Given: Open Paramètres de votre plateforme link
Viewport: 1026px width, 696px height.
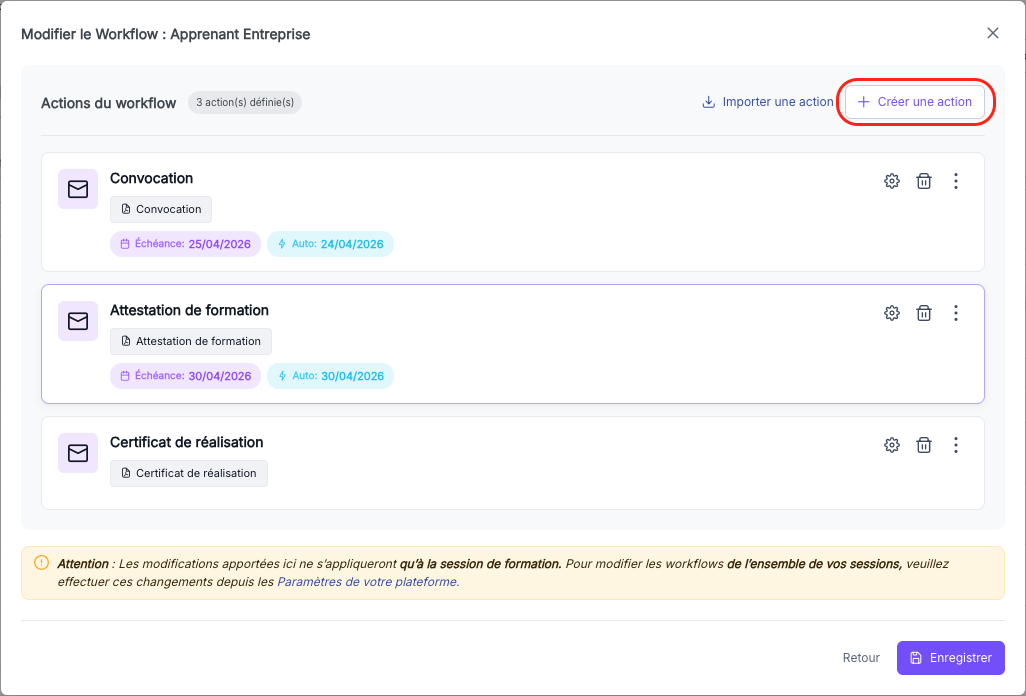Looking at the screenshot, I should coord(368,582).
